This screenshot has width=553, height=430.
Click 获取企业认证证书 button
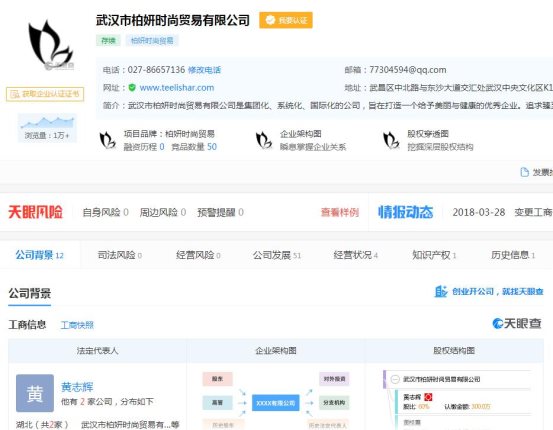coord(45,94)
